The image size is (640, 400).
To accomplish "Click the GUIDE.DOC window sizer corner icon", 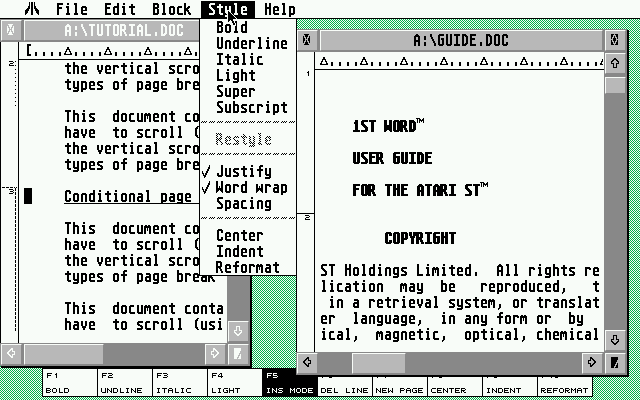I will pos(615,362).
